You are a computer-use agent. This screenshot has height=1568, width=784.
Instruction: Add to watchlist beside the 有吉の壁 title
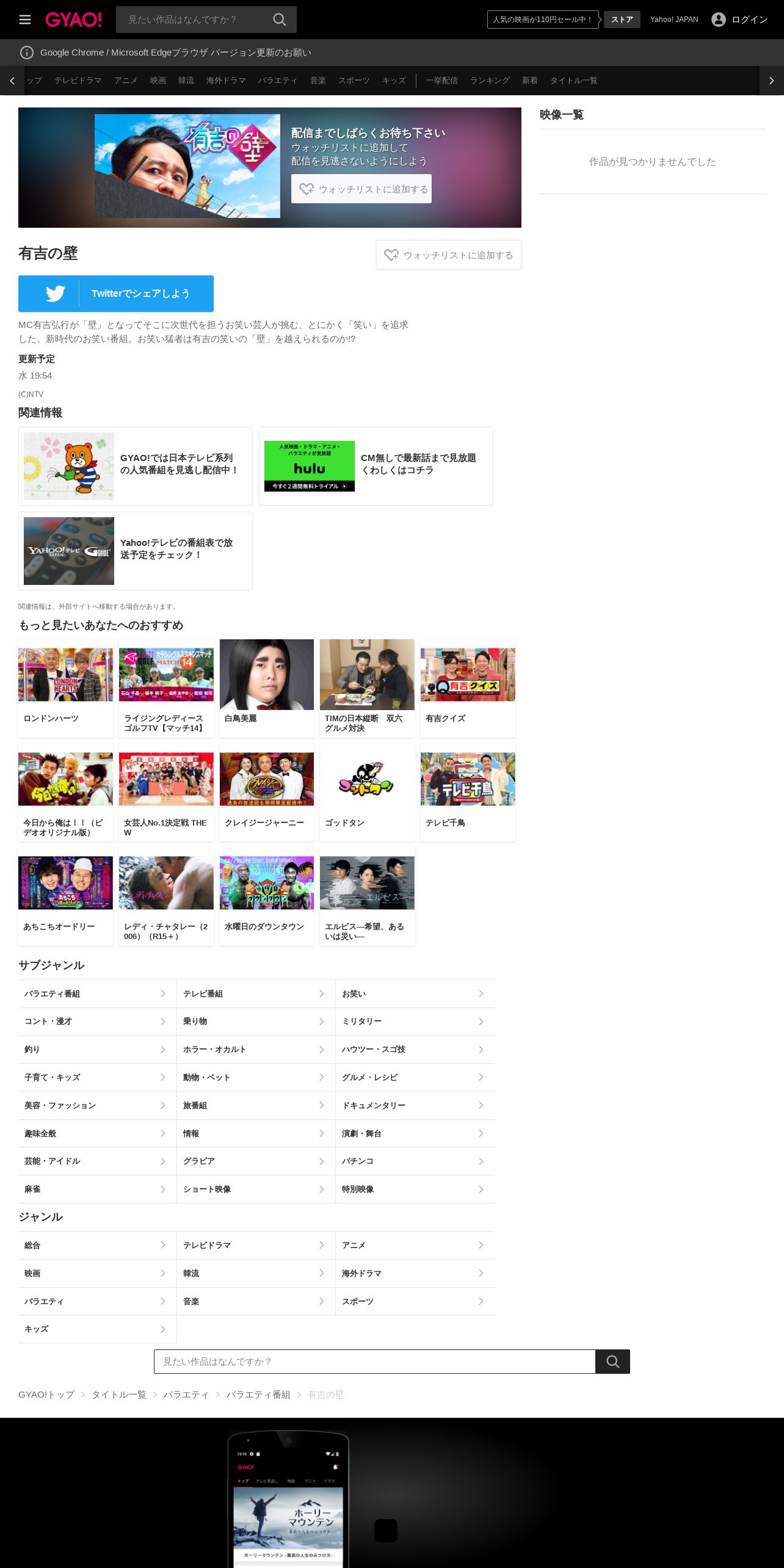click(449, 255)
